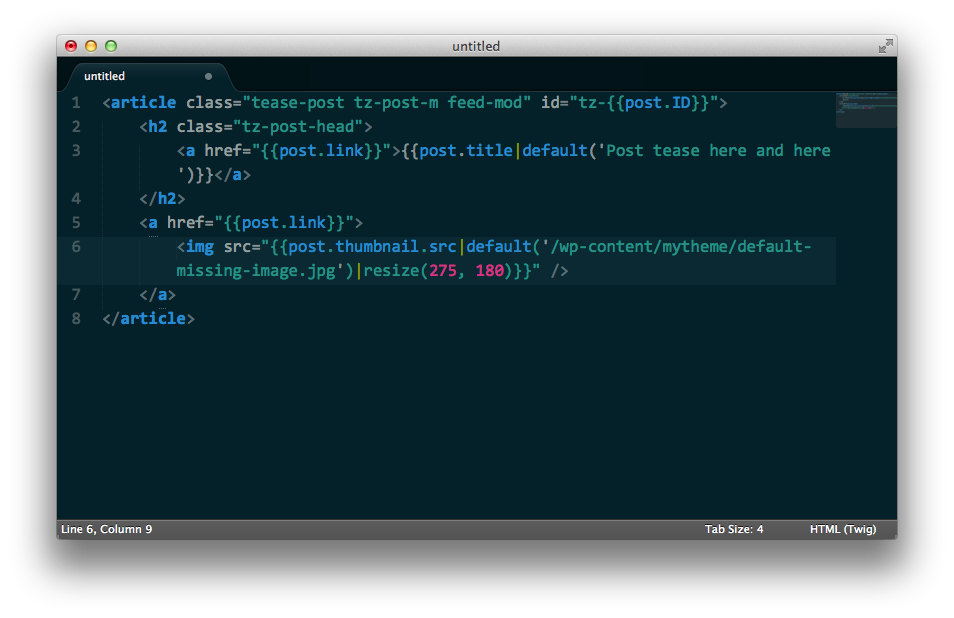Click the number 180 in resize call
This screenshot has height=618, width=954.
click(490, 271)
